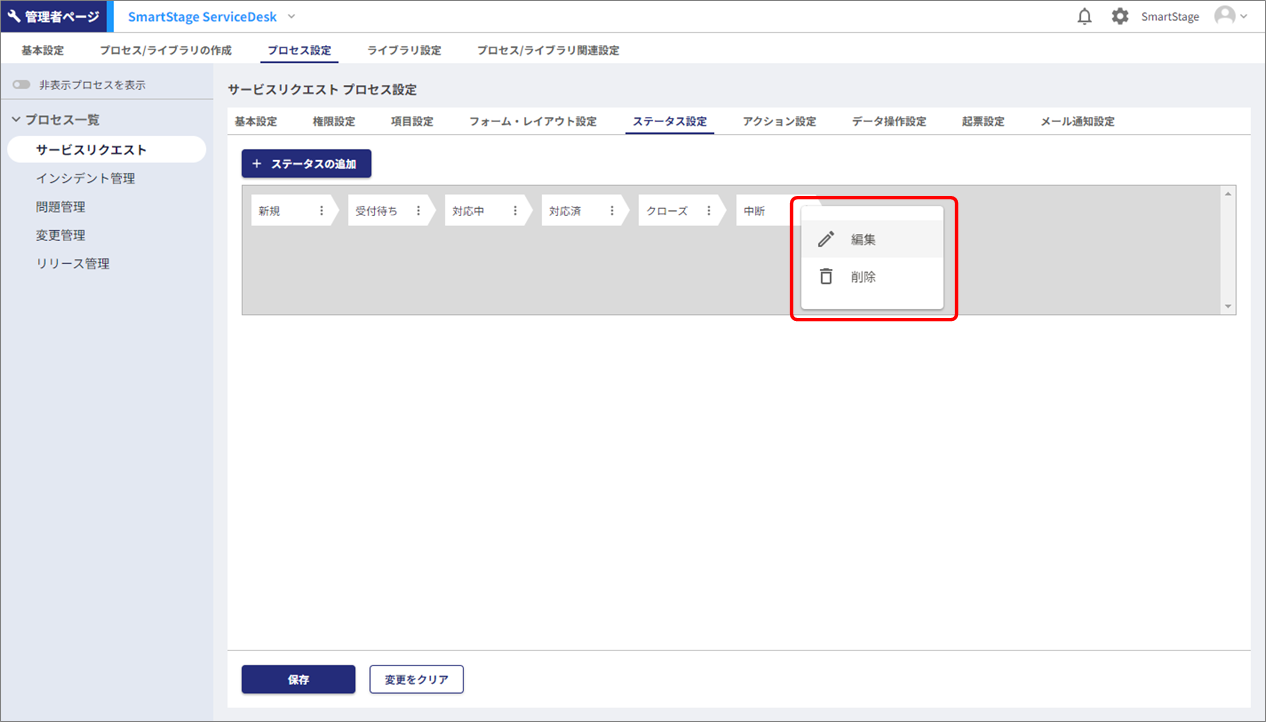Select インシデント管理 in the process list
This screenshot has width=1266, height=722.
point(85,179)
